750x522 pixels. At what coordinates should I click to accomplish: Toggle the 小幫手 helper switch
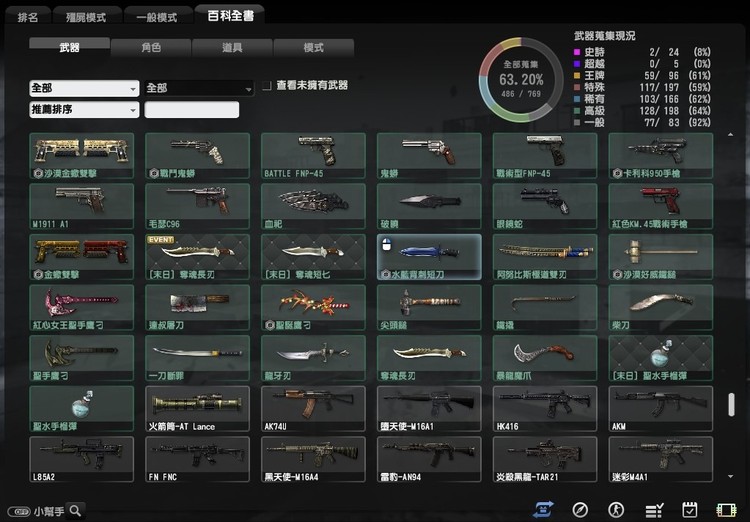(19, 511)
